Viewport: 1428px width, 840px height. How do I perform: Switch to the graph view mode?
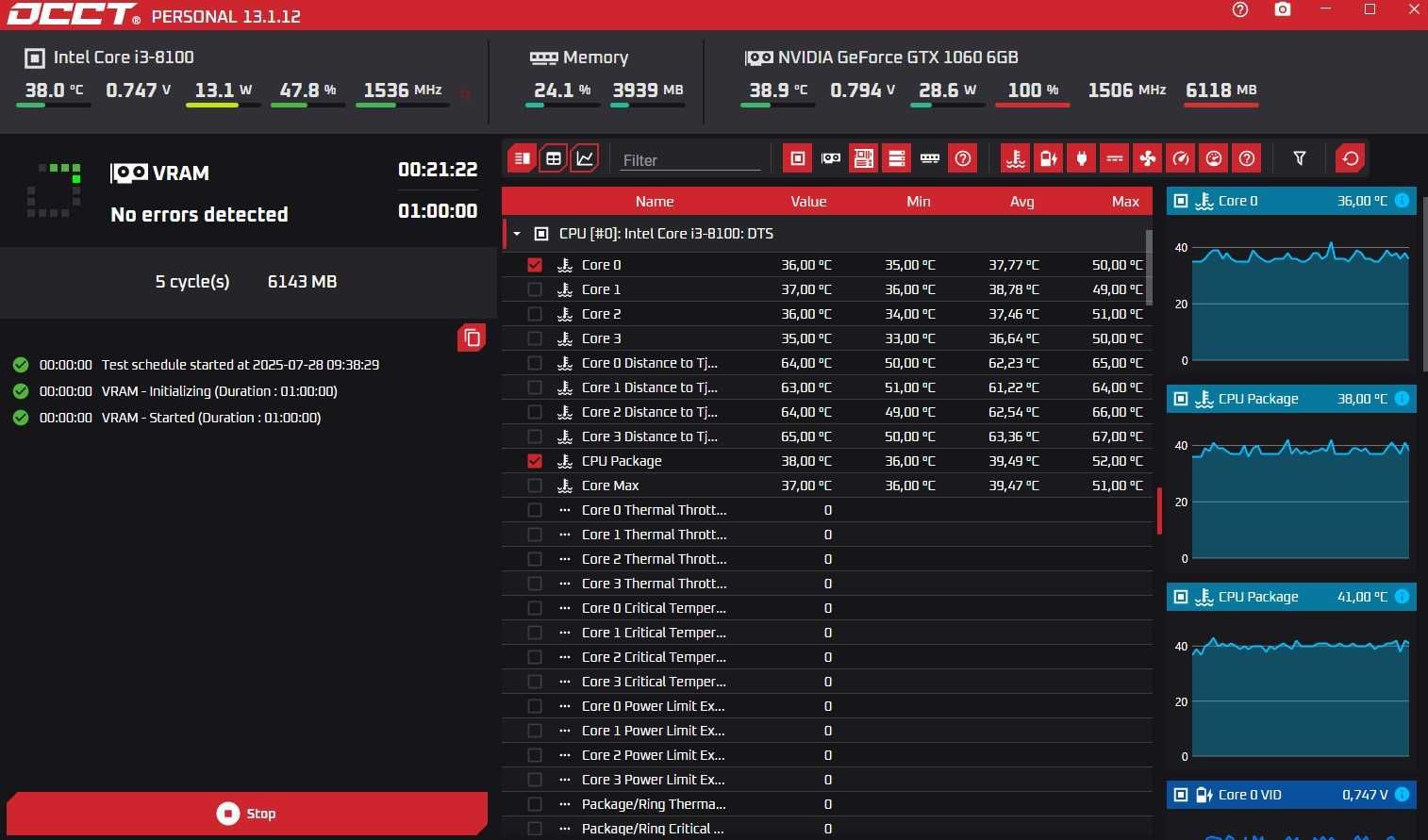click(585, 158)
